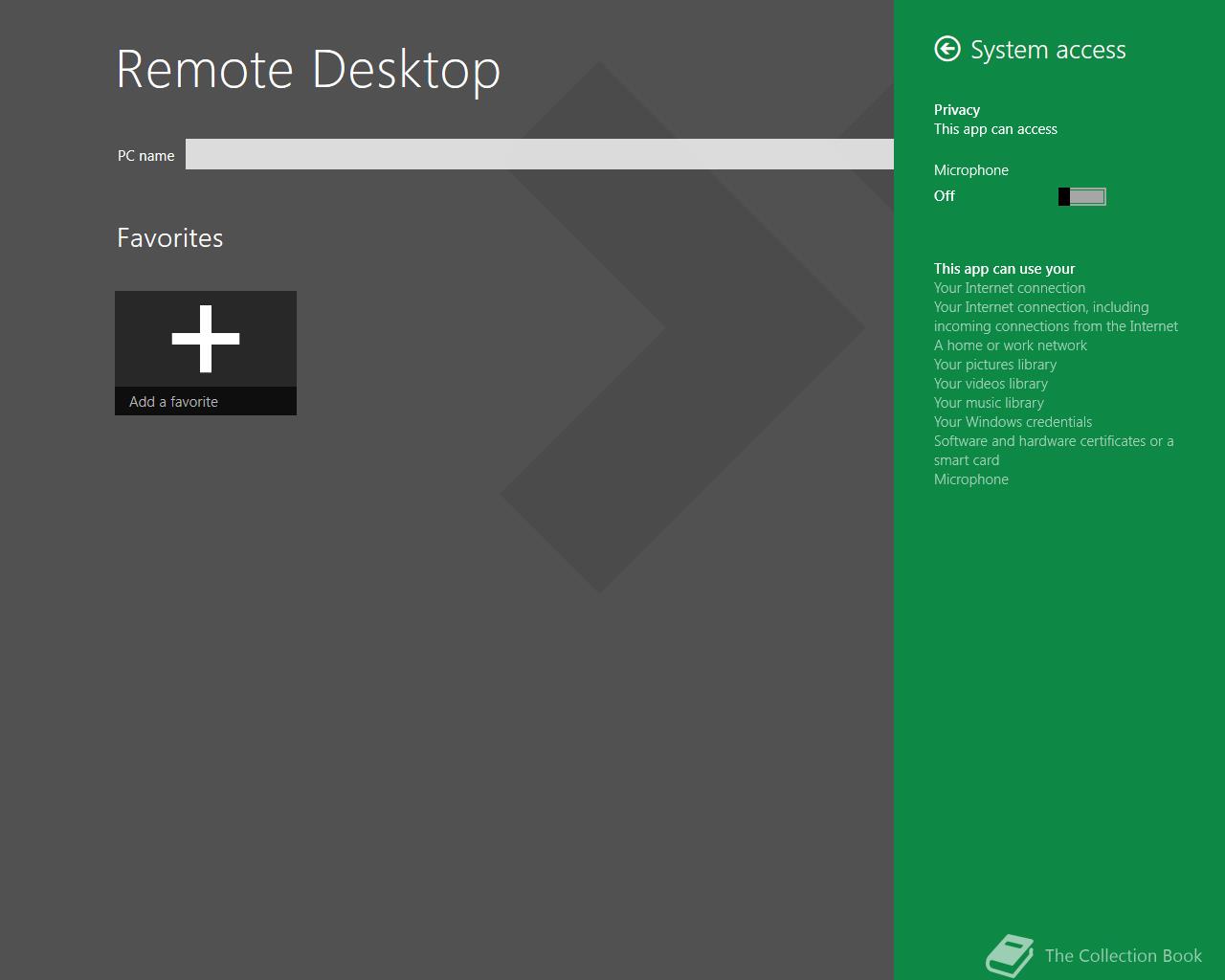1225x980 pixels.
Task: Click the incoming connections permission line
Action: pyautogui.click(x=1056, y=317)
